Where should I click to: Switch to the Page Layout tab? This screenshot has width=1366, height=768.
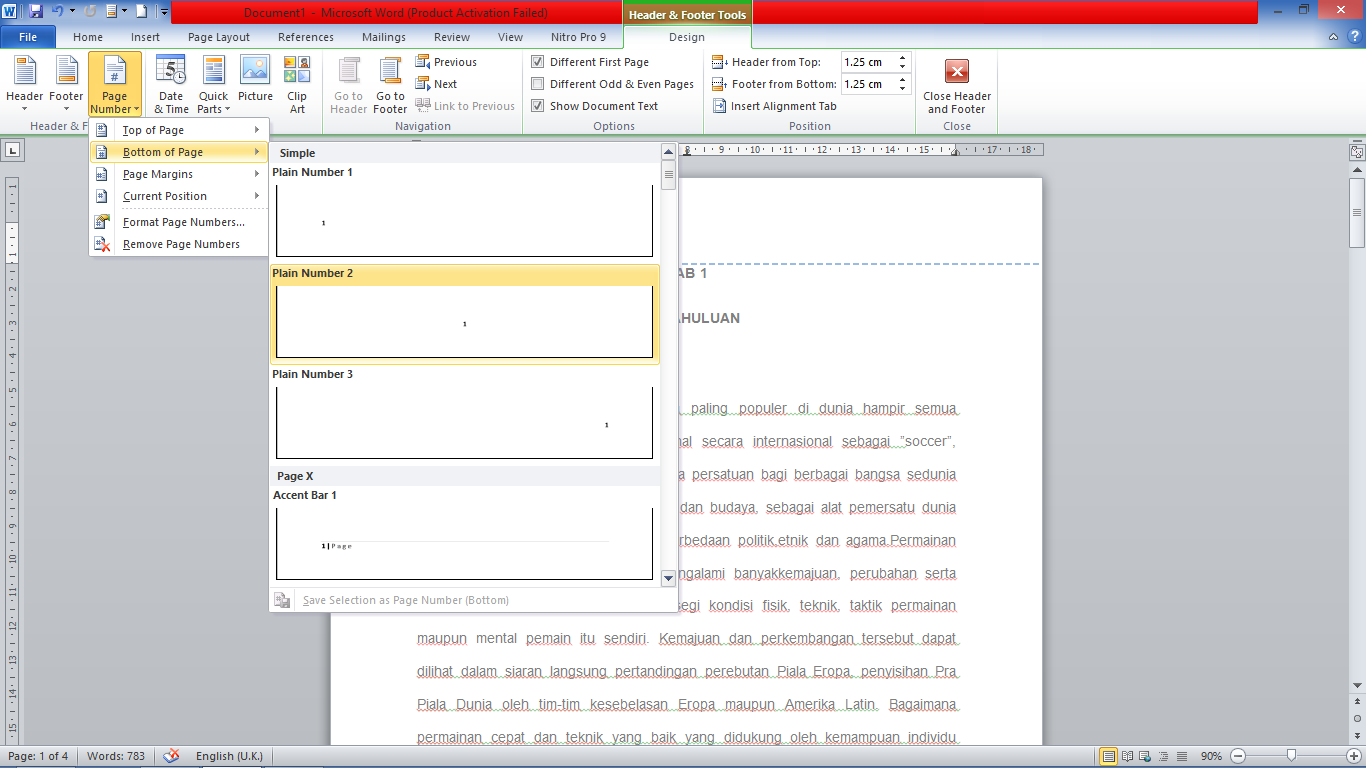(x=219, y=37)
